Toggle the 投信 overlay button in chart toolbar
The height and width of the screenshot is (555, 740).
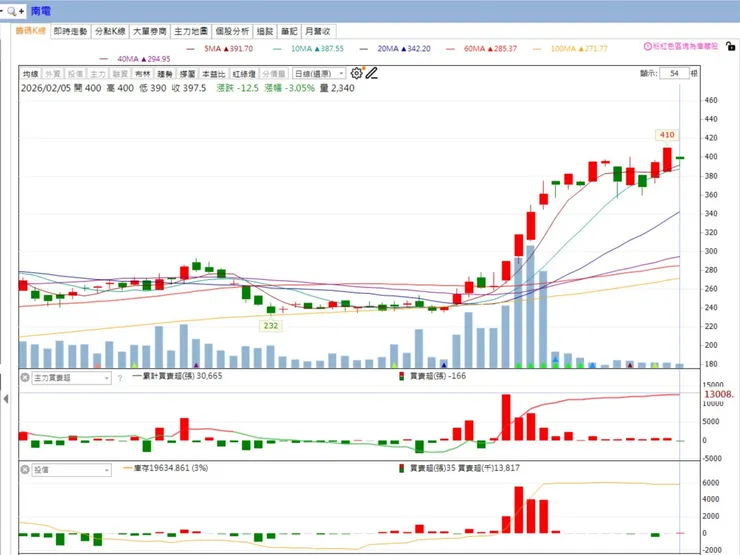pos(75,74)
